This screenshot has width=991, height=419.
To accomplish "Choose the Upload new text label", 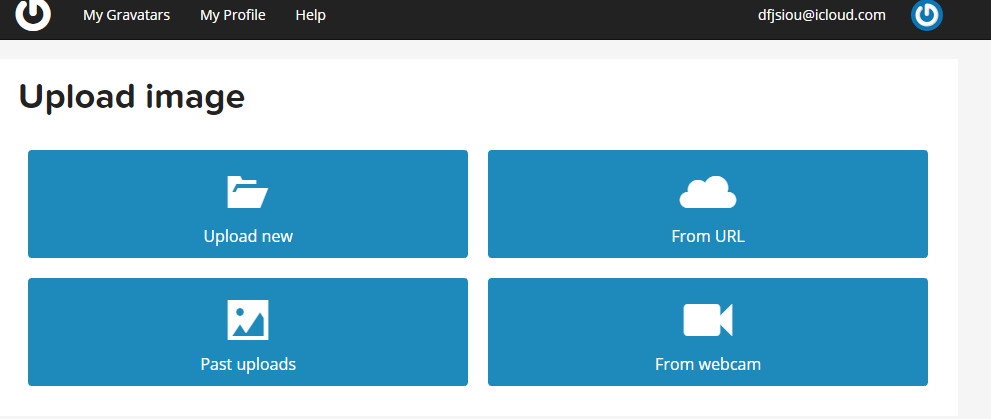I will 248,236.
